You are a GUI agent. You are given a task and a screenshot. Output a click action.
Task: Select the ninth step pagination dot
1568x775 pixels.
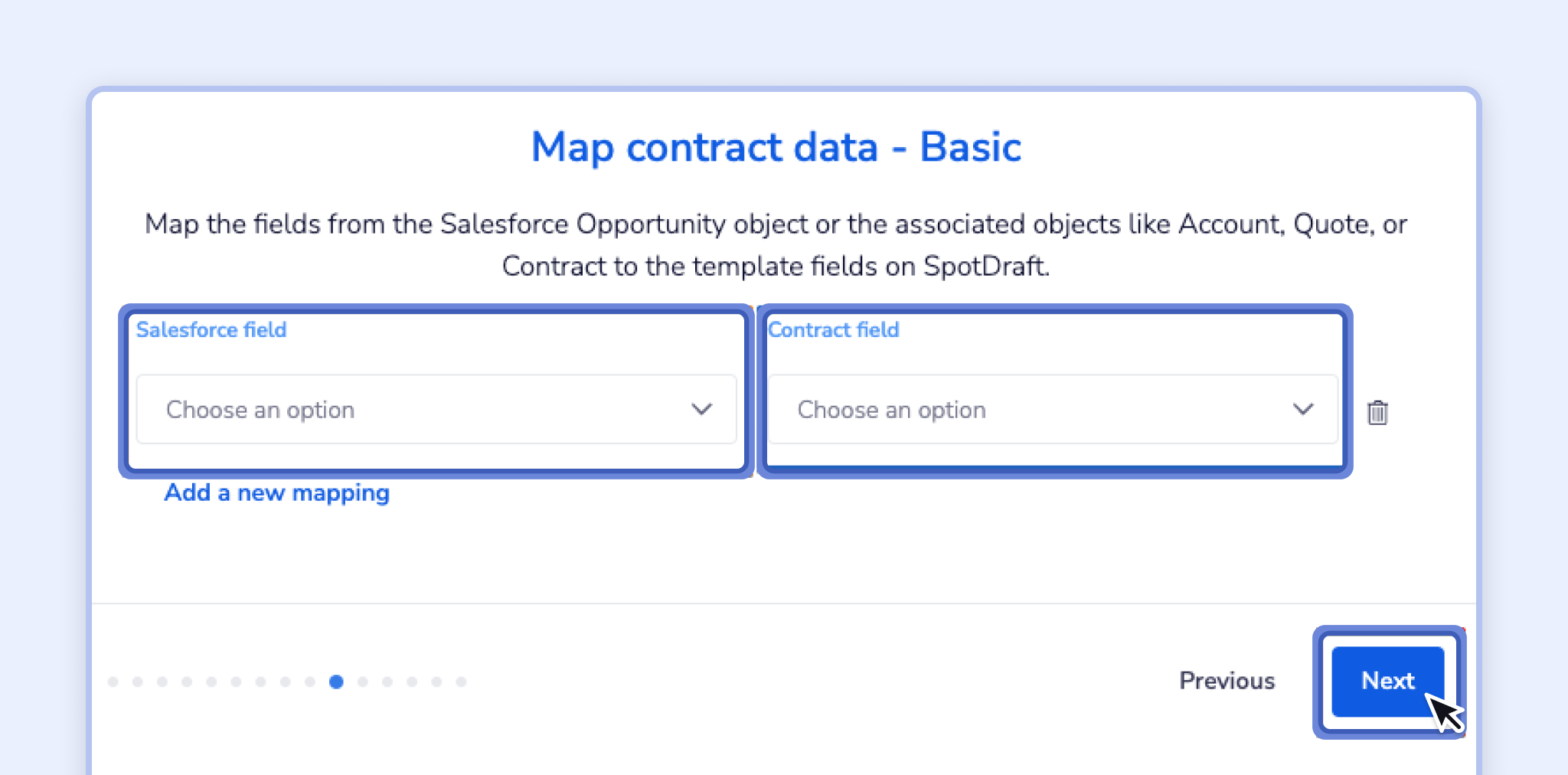tap(310, 682)
